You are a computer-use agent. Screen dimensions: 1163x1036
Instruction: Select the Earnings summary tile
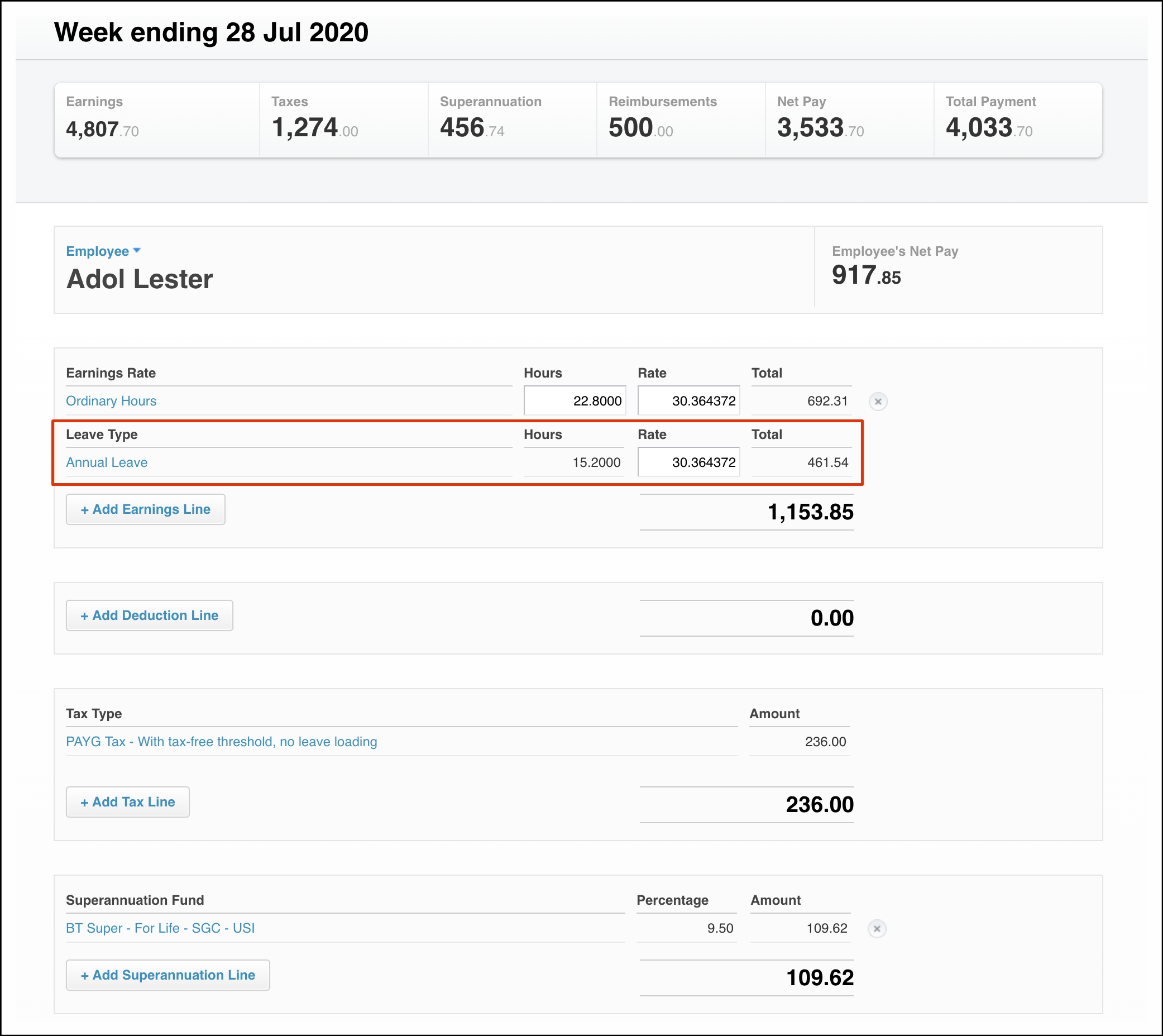click(x=156, y=120)
